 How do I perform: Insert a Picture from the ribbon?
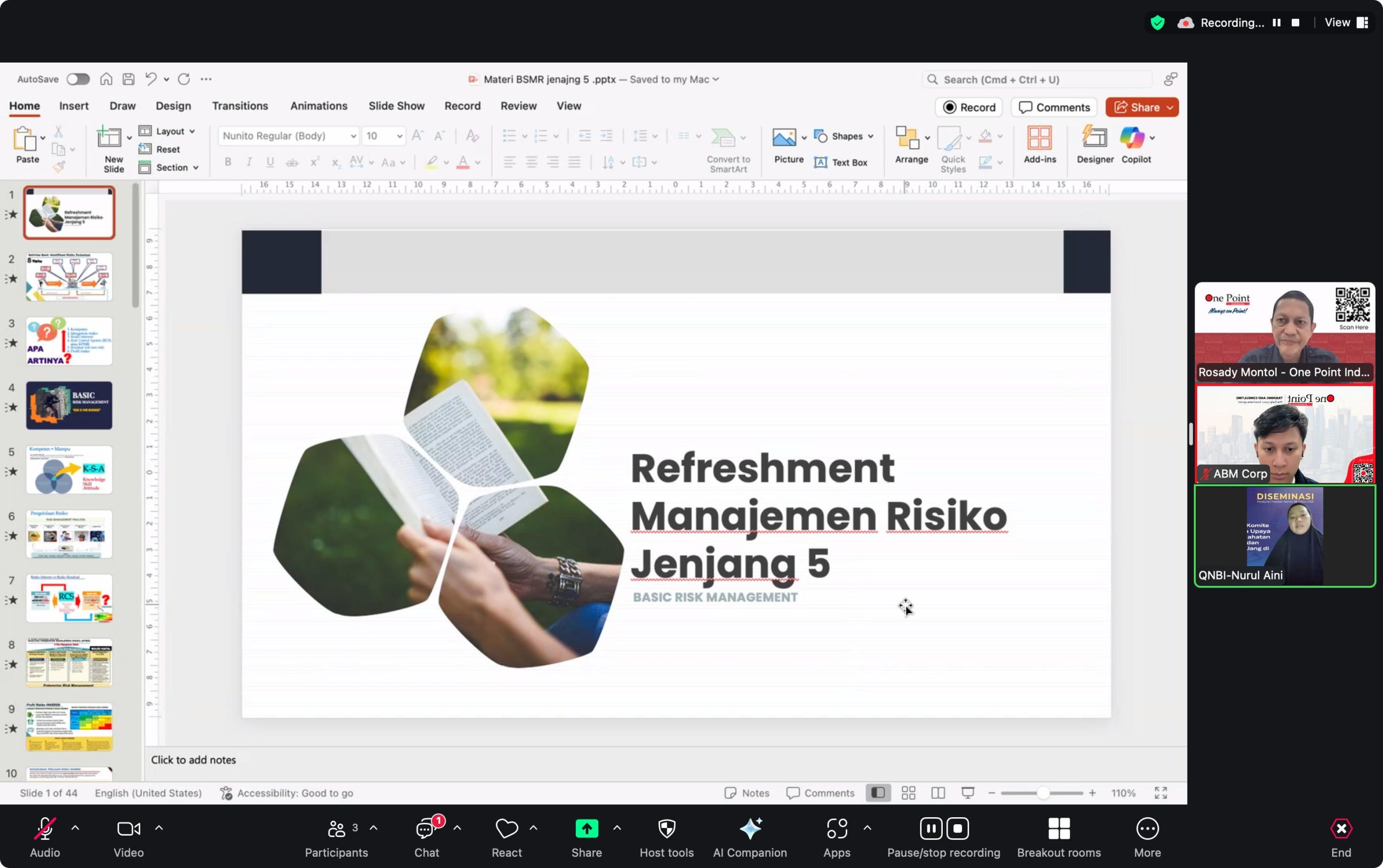784,138
